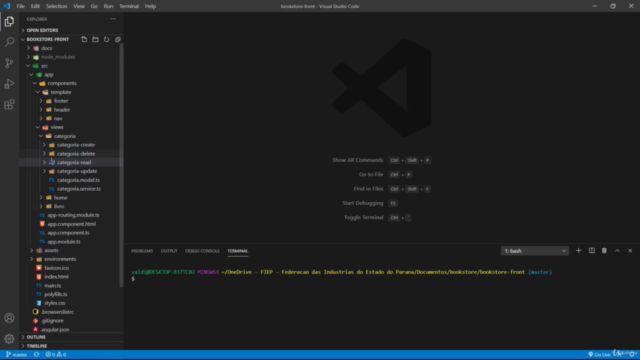Synchronize changes in status bar
The height and width of the screenshot is (360, 640).
click(x=36, y=354)
